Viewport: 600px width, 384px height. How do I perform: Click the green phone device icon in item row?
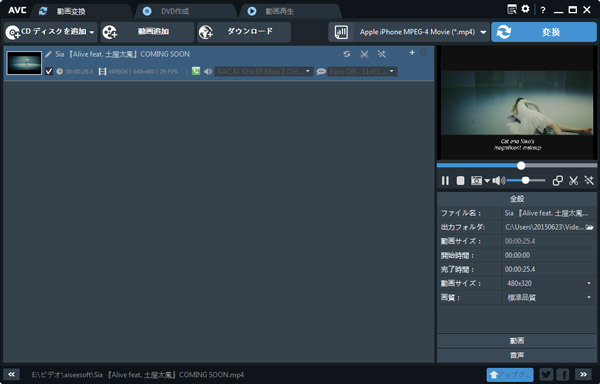(x=196, y=71)
